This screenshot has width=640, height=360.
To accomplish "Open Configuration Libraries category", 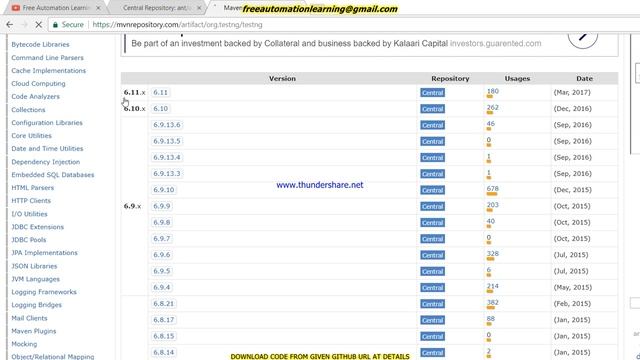I will [47, 123].
